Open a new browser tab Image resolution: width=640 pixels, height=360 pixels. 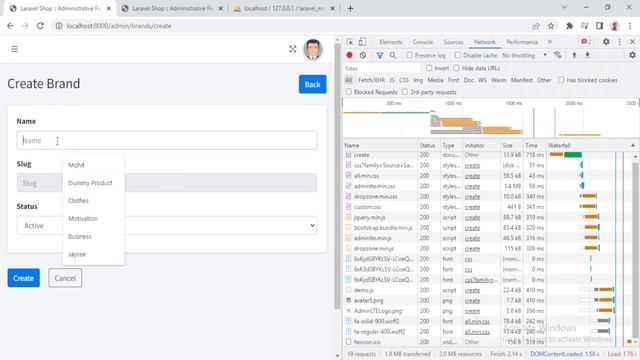coord(350,8)
